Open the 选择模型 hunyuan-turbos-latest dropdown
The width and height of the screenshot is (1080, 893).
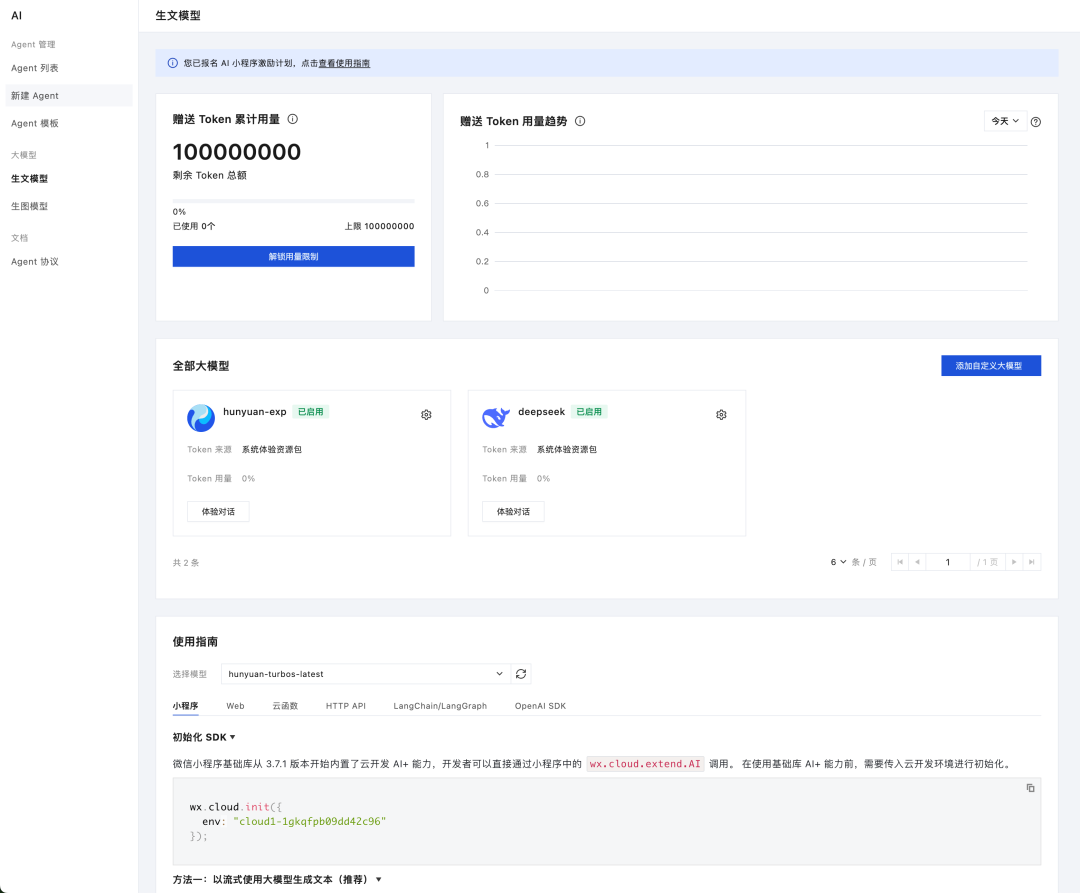366,674
